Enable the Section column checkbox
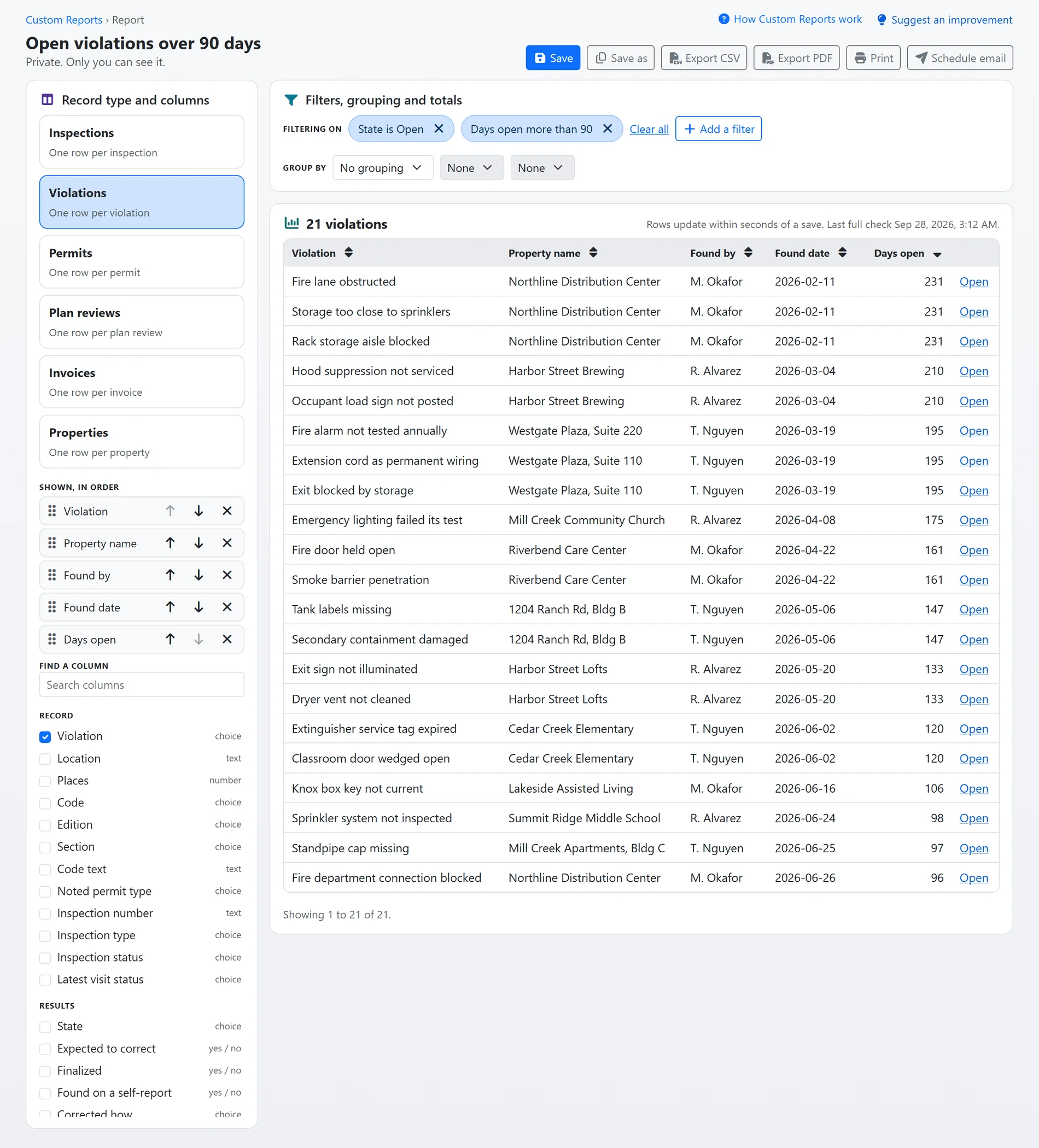Screen dimensions: 1039x1148 tap(45, 847)
